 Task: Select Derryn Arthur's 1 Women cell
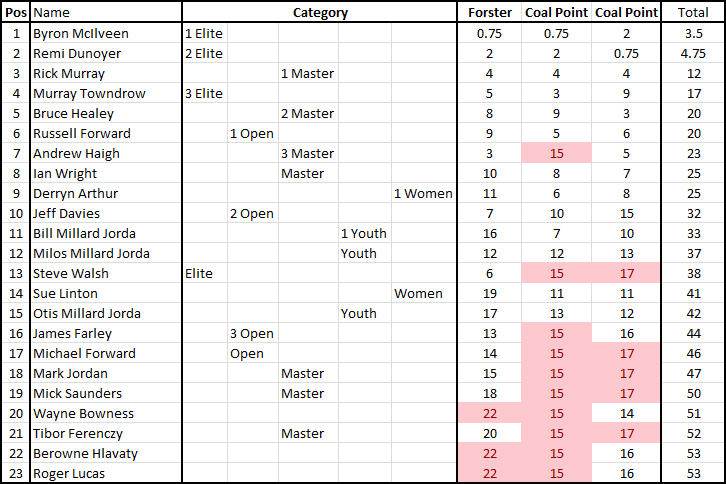pos(423,193)
